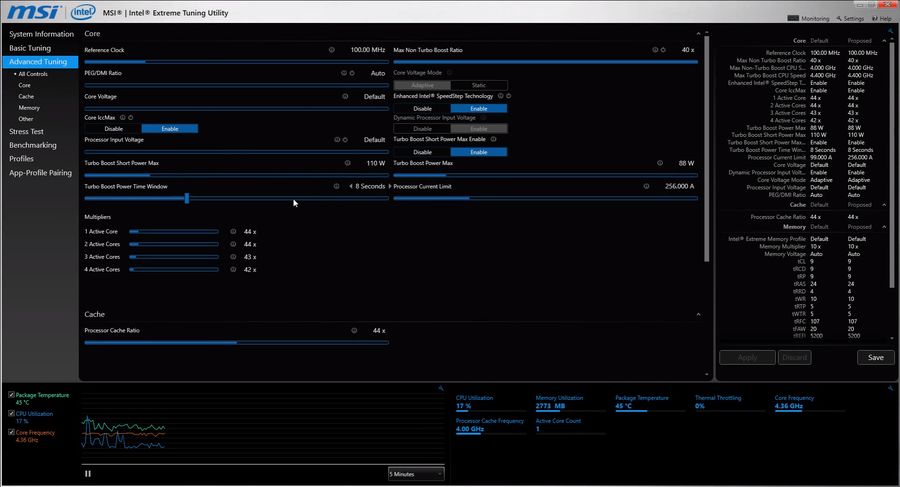Pause the monitoring graph
This screenshot has height=487, width=900.
pyautogui.click(x=88, y=474)
